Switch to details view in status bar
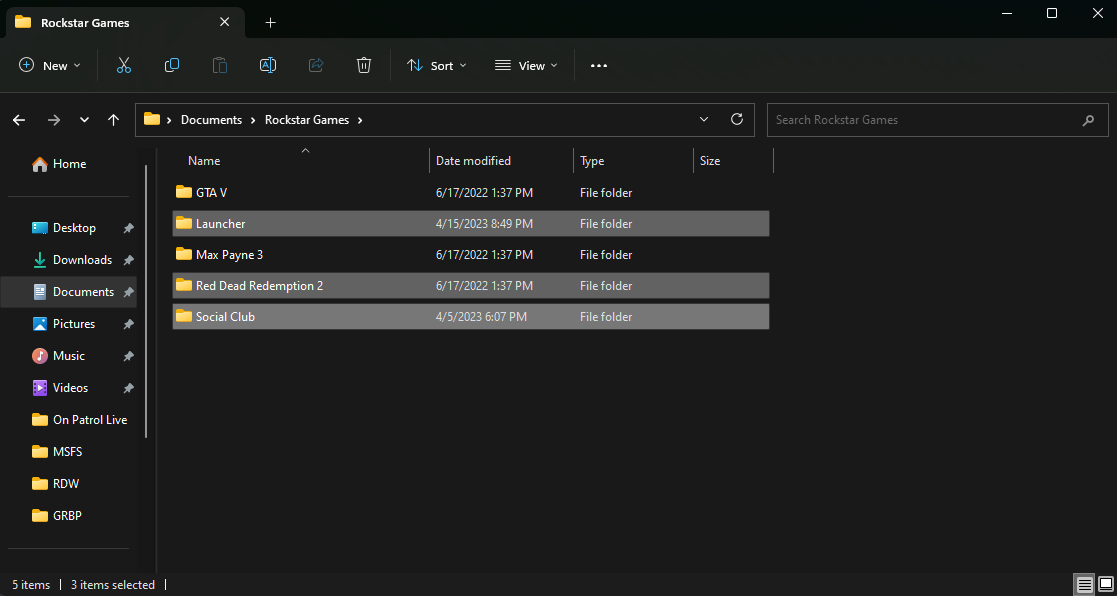 (1084, 584)
